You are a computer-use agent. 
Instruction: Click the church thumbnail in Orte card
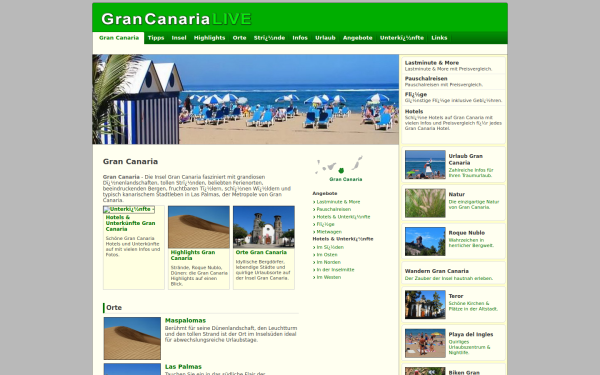[x=264, y=227]
